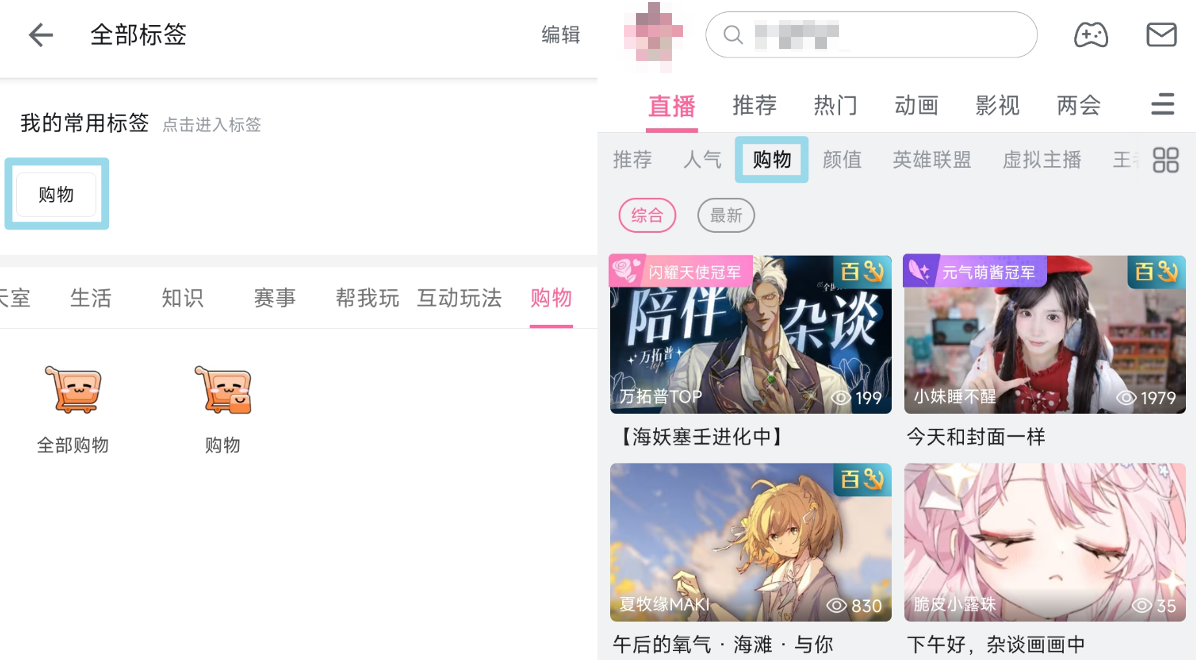Switch to the 推荐 top tab
The width and height of the screenshot is (1196, 660).
pos(754,105)
